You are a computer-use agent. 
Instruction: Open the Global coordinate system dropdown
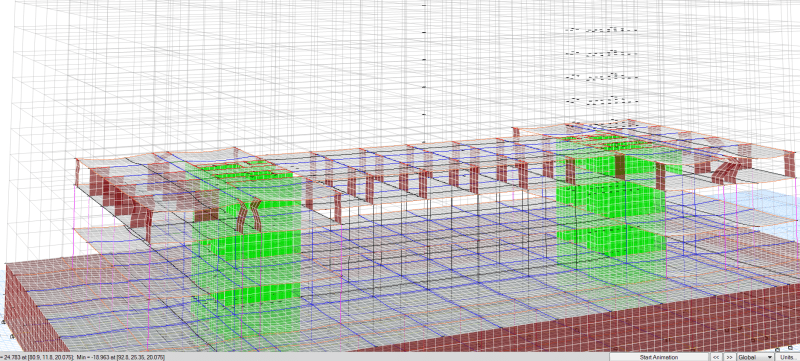tap(755, 357)
